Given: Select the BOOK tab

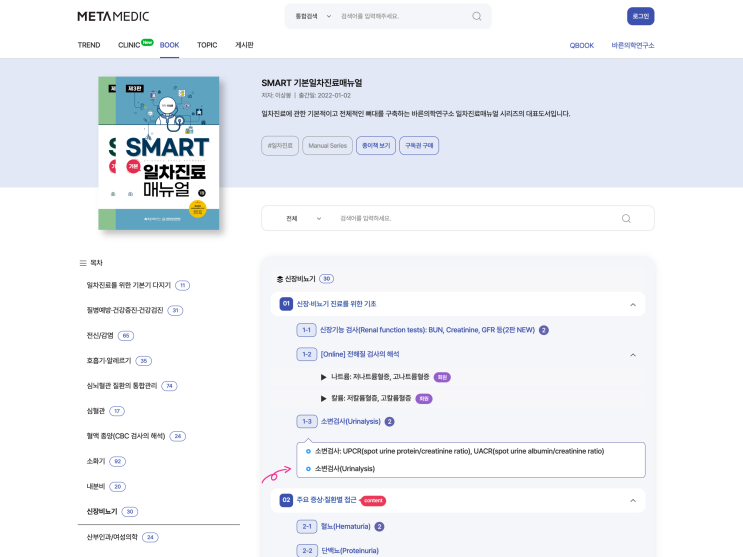Looking at the screenshot, I should [x=169, y=45].
